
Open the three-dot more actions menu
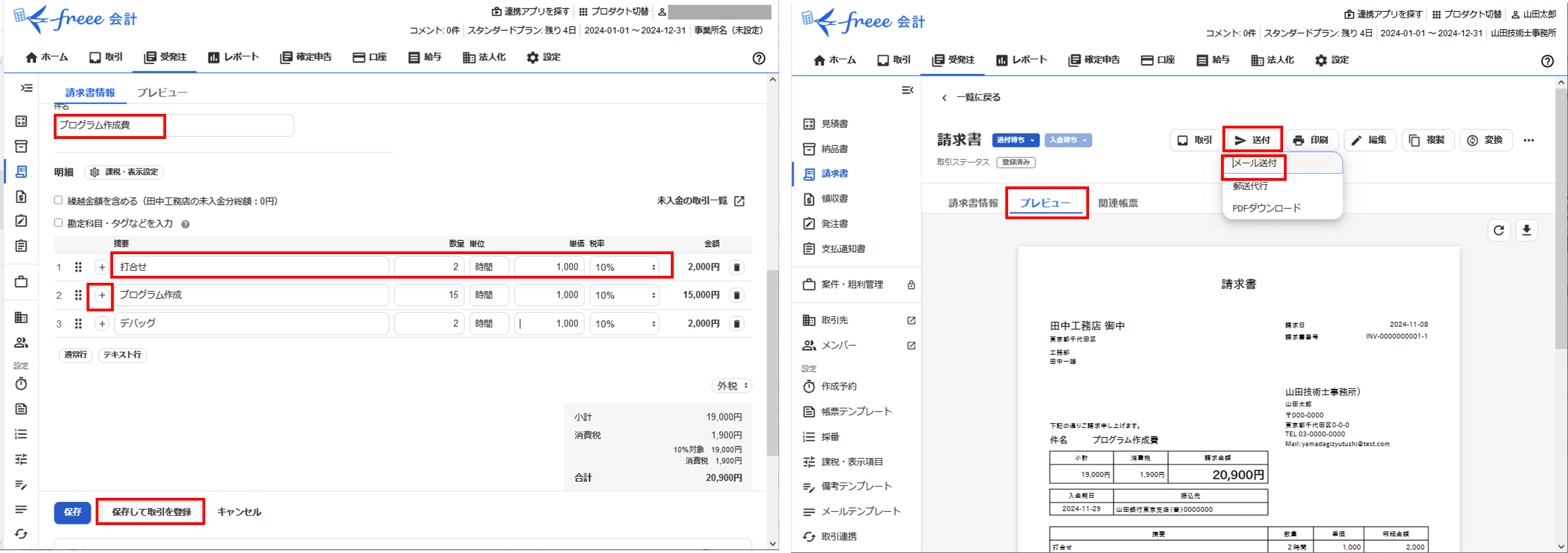(x=1528, y=140)
